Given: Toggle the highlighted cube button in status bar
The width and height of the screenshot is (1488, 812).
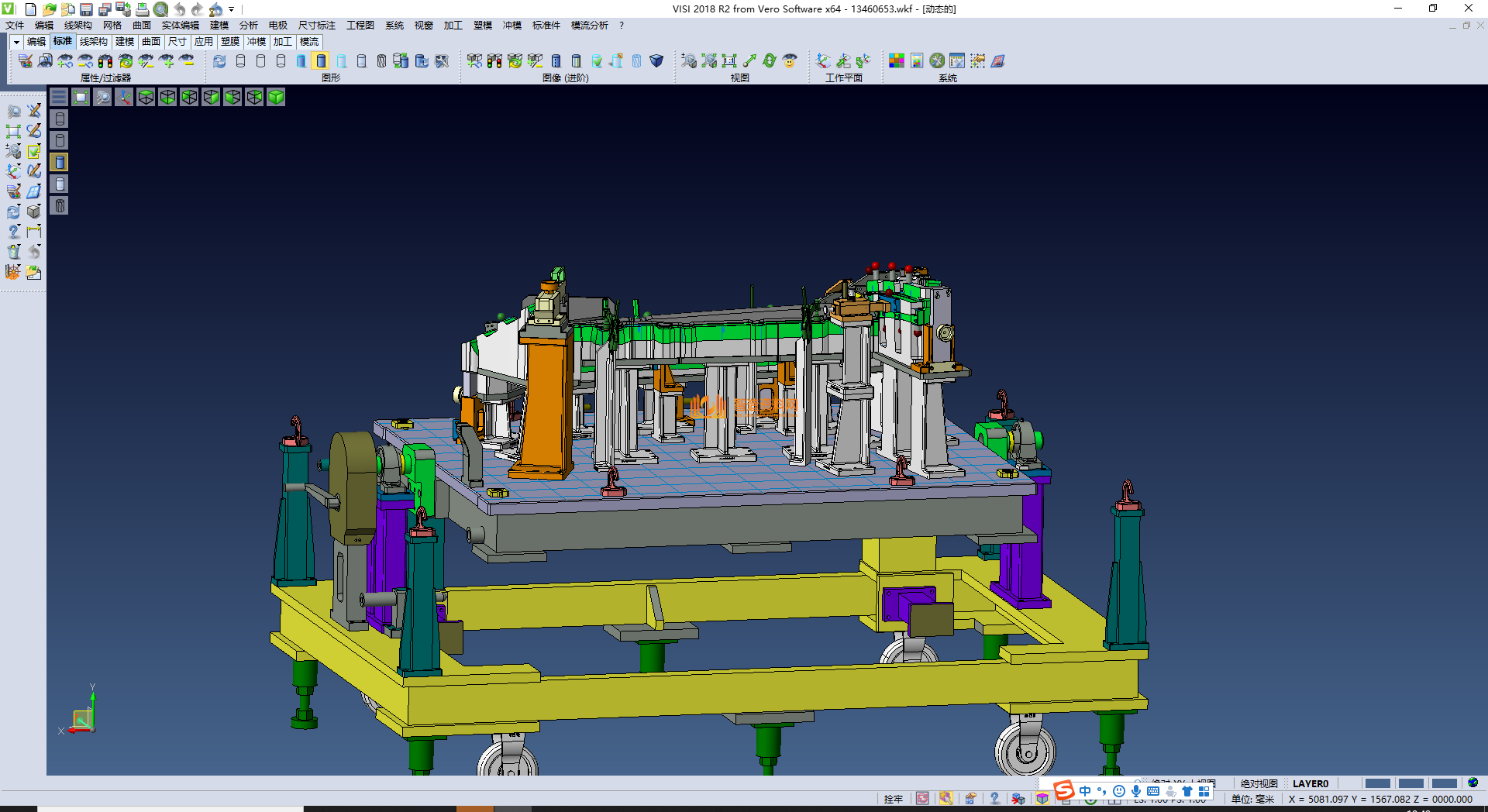Looking at the screenshot, I should tap(1042, 799).
